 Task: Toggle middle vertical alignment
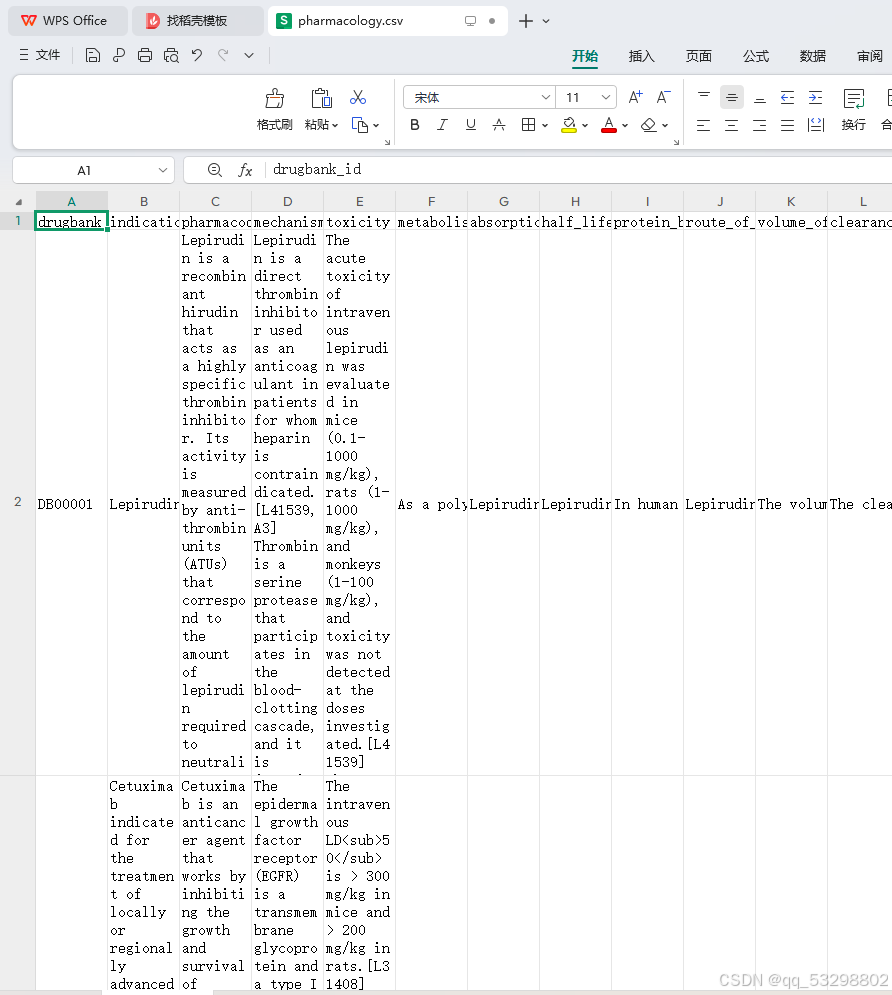(731, 97)
